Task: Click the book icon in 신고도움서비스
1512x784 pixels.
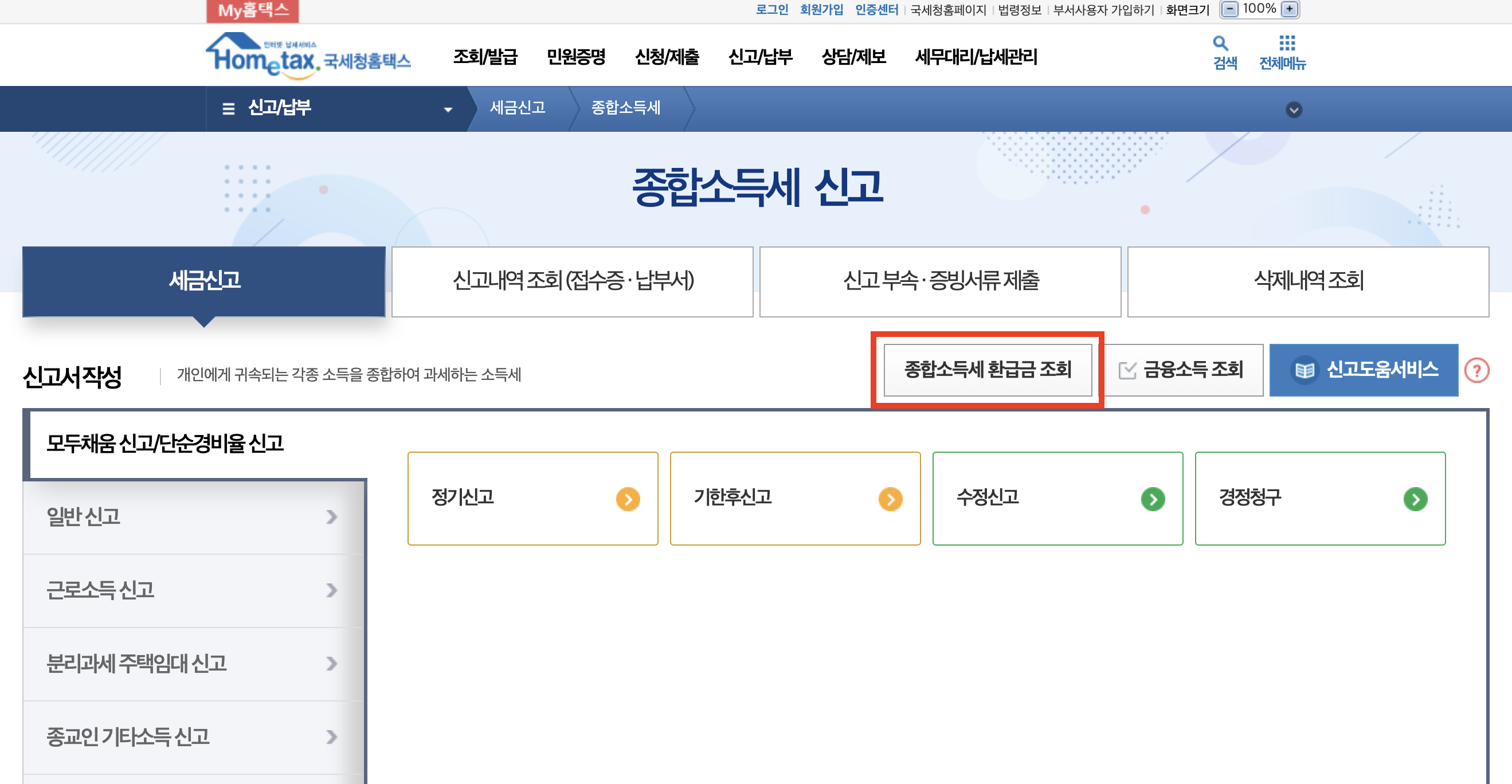Action: coord(1304,370)
